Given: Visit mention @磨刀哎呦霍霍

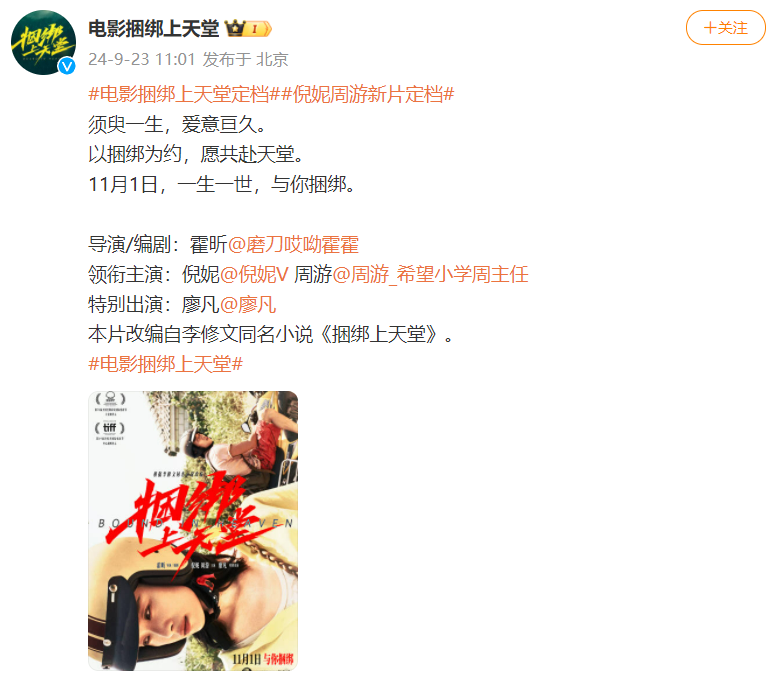Looking at the screenshot, I should [294, 244].
